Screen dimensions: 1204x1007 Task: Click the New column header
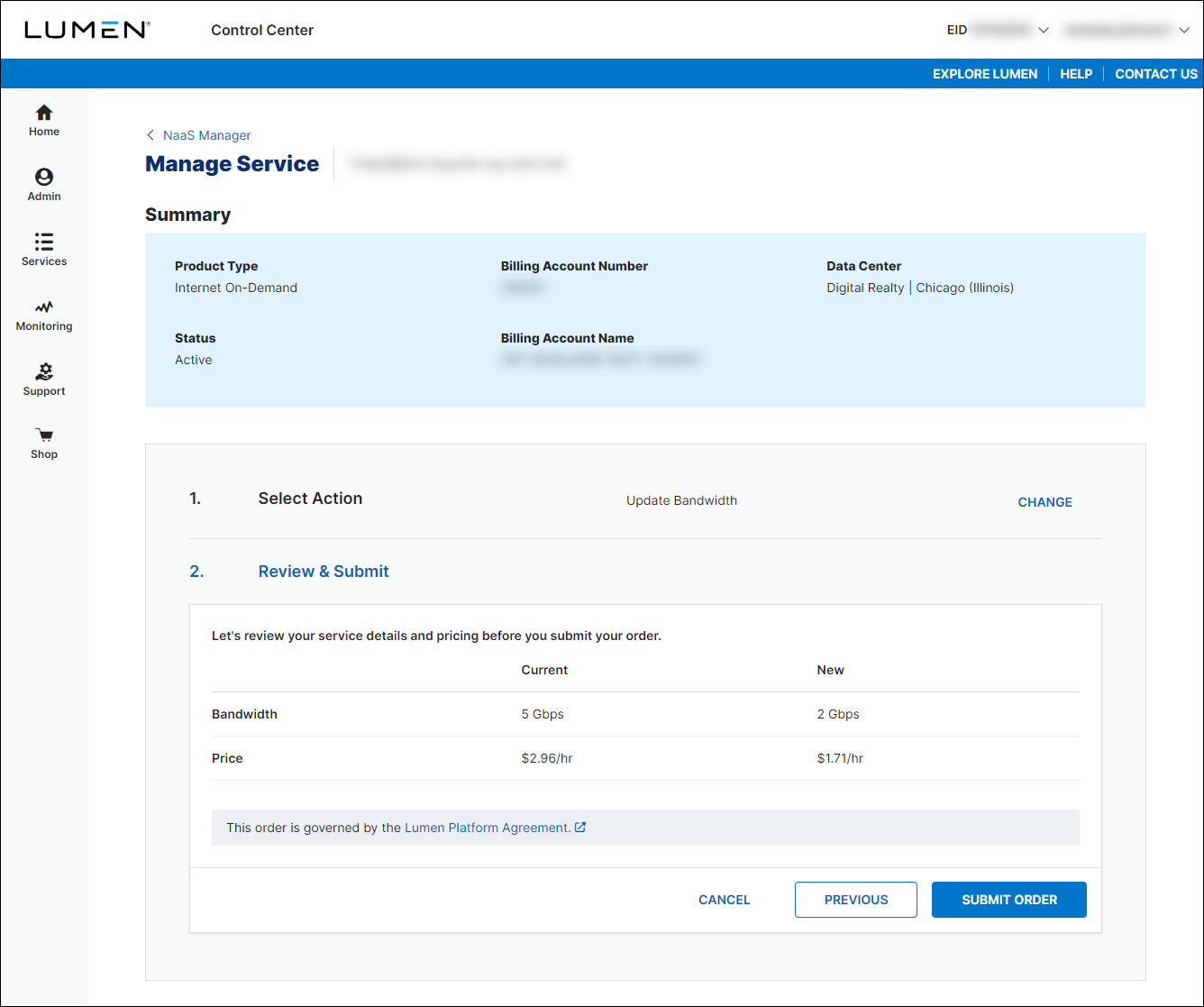pos(831,670)
